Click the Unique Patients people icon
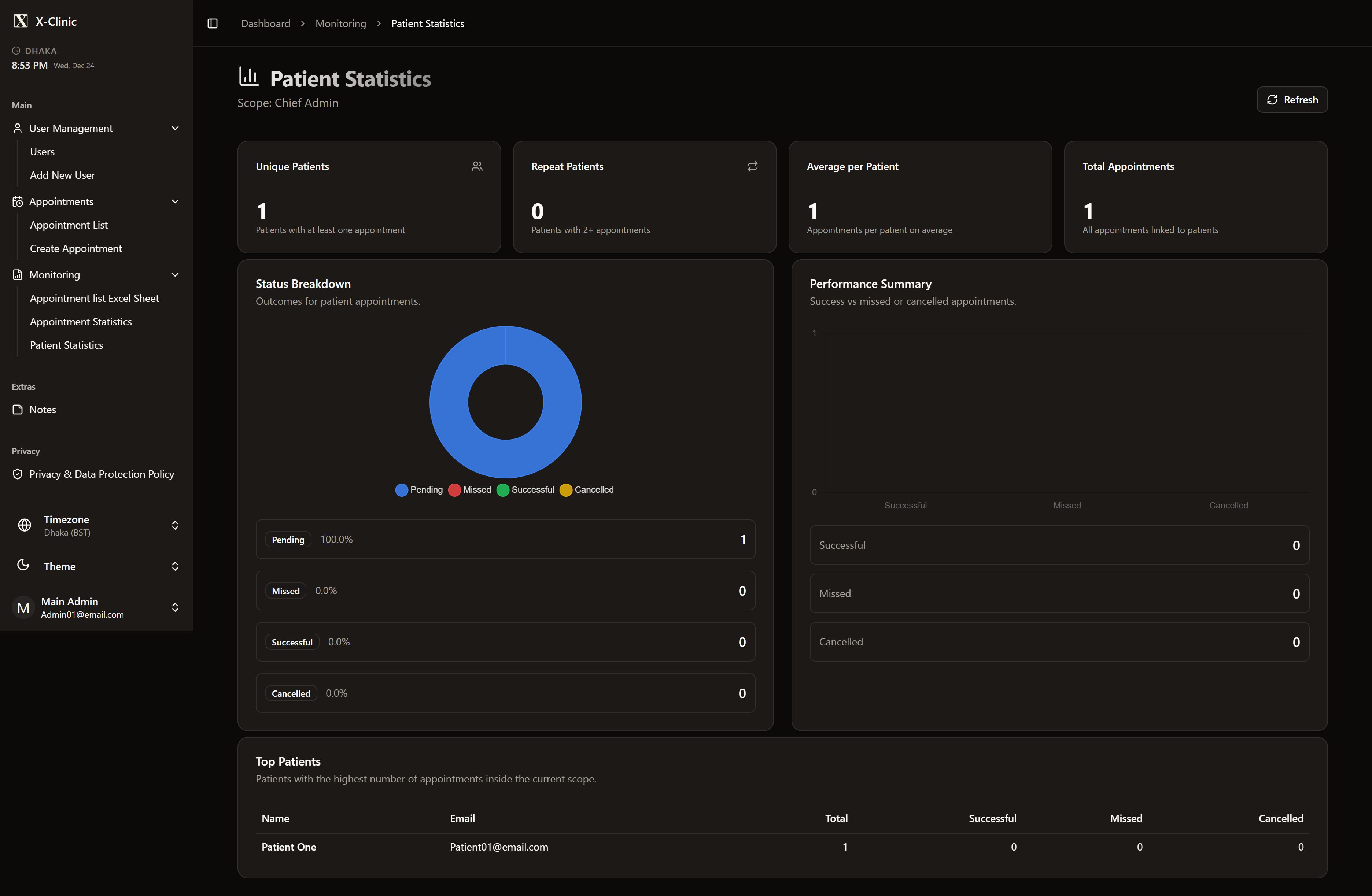 pyautogui.click(x=477, y=167)
